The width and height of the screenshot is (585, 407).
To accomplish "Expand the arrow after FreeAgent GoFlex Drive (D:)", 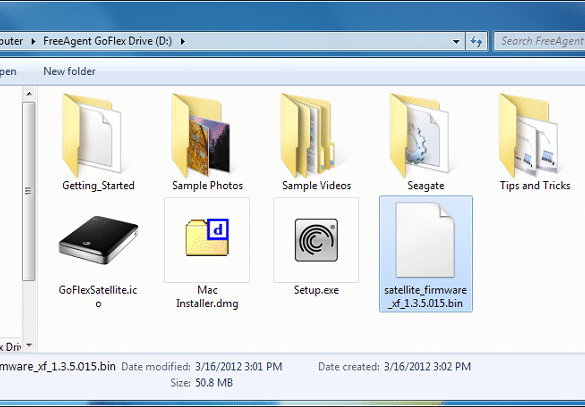I will click(x=183, y=41).
